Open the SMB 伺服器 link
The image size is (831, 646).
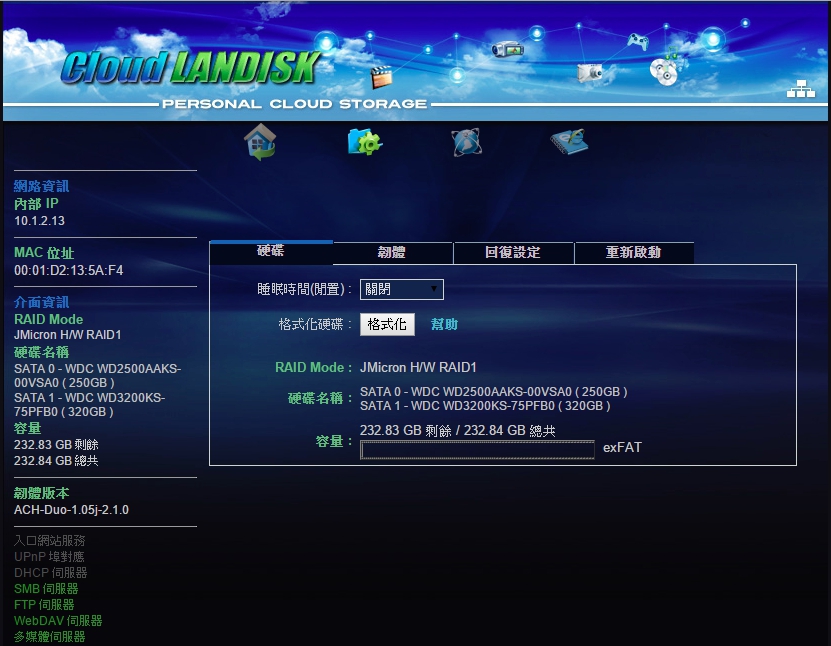(x=46, y=588)
